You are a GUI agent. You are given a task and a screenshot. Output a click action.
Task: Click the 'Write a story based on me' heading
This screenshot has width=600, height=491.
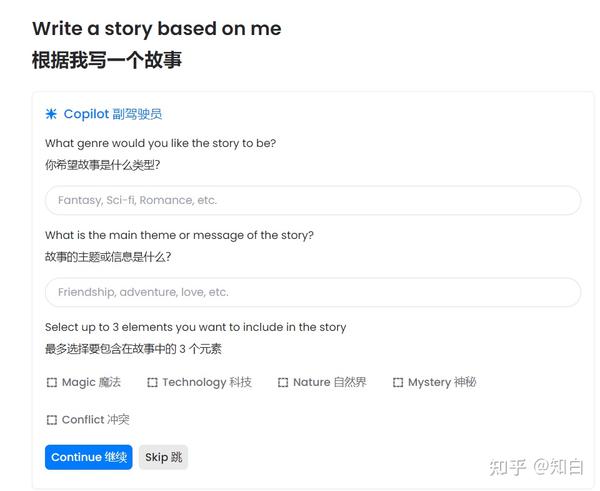point(157,29)
